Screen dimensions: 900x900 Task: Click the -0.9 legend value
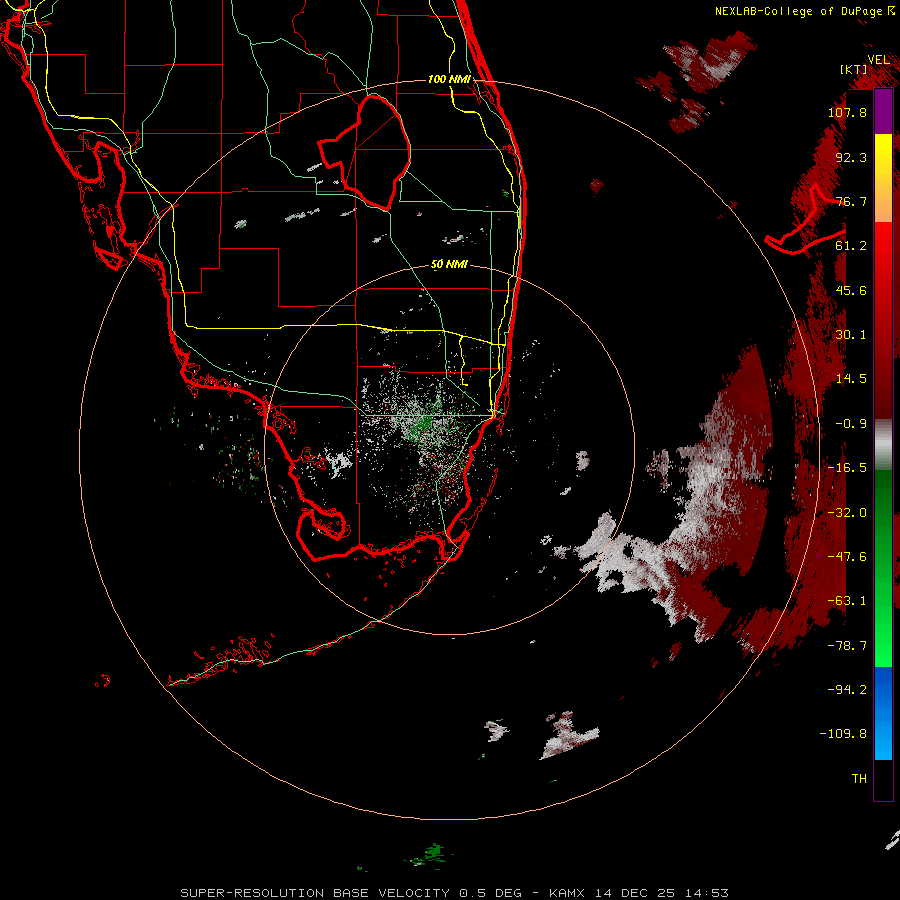tap(851, 424)
